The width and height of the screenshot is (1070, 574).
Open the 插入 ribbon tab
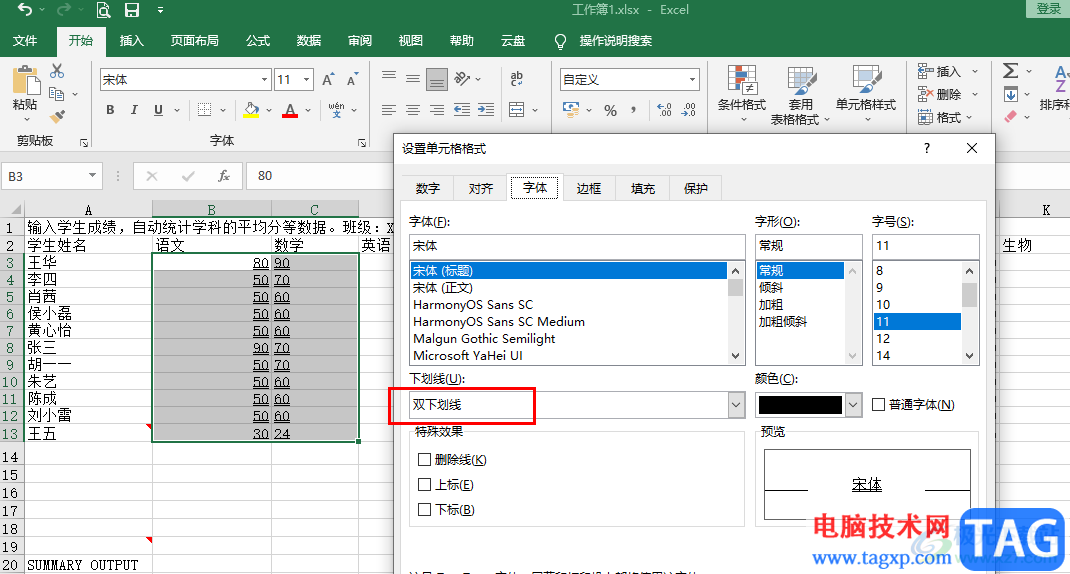pyautogui.click(x=131, y=41)
